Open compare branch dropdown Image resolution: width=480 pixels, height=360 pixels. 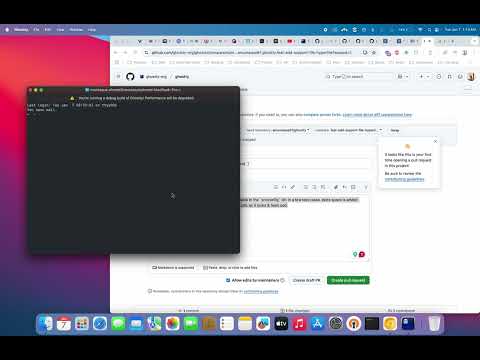click(x=348, y=130)
